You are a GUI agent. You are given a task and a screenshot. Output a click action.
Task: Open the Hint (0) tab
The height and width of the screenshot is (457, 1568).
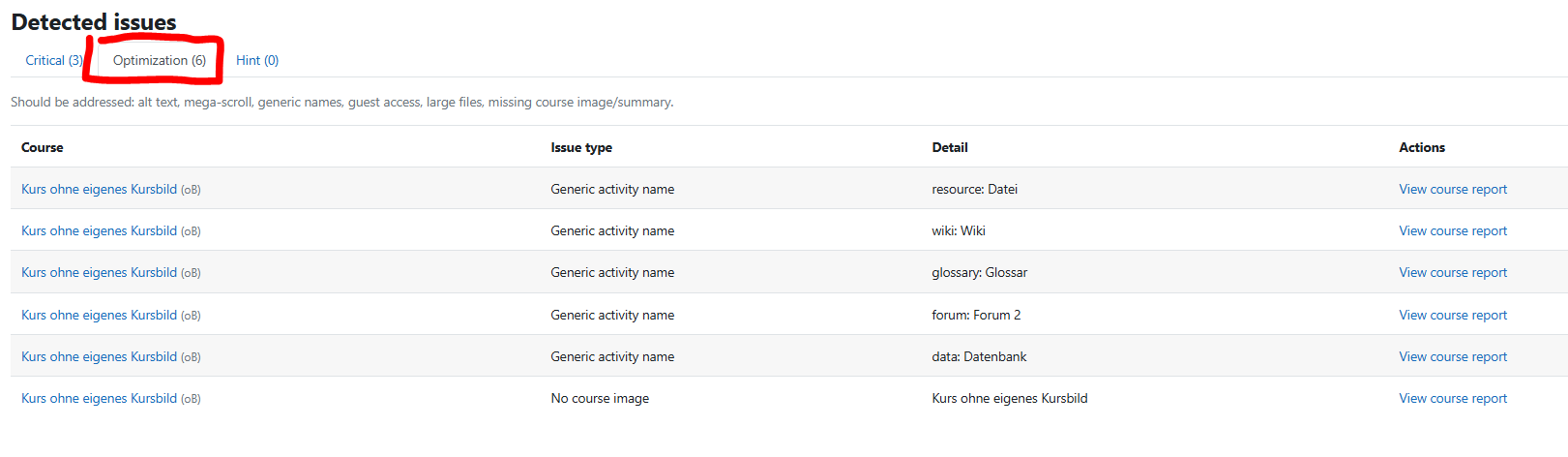[257, 60]
